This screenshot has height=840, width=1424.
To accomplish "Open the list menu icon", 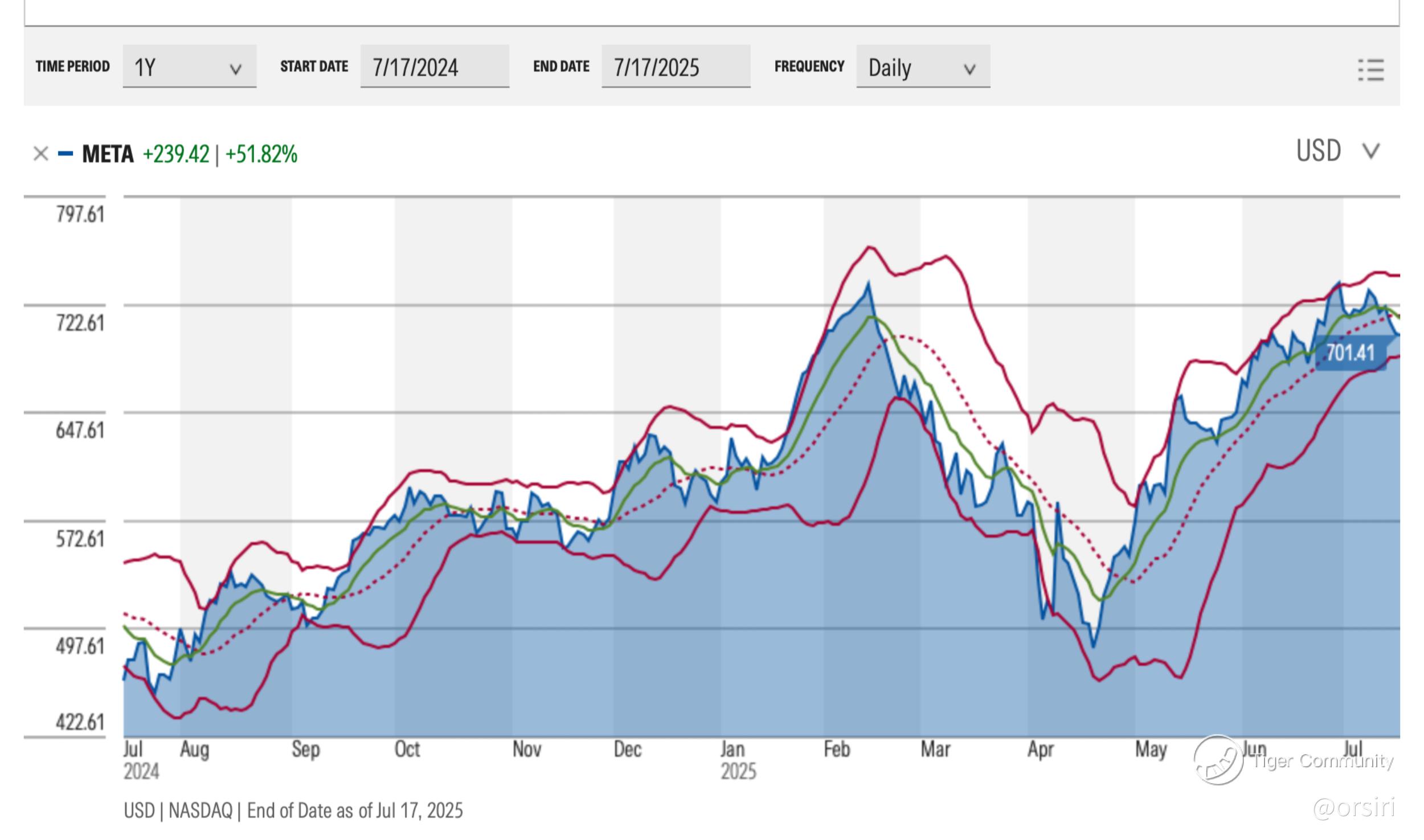I will 1370,70.
